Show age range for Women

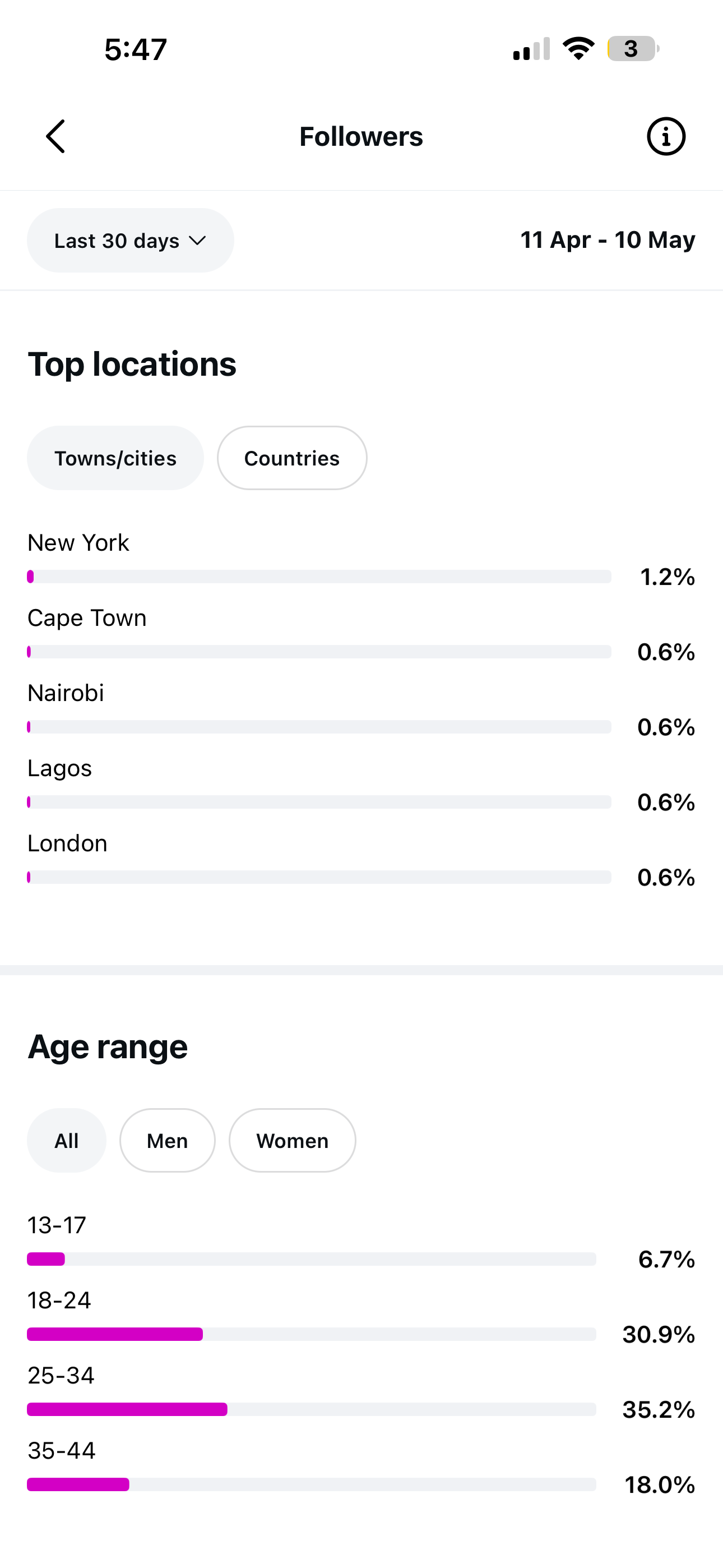292,1140
